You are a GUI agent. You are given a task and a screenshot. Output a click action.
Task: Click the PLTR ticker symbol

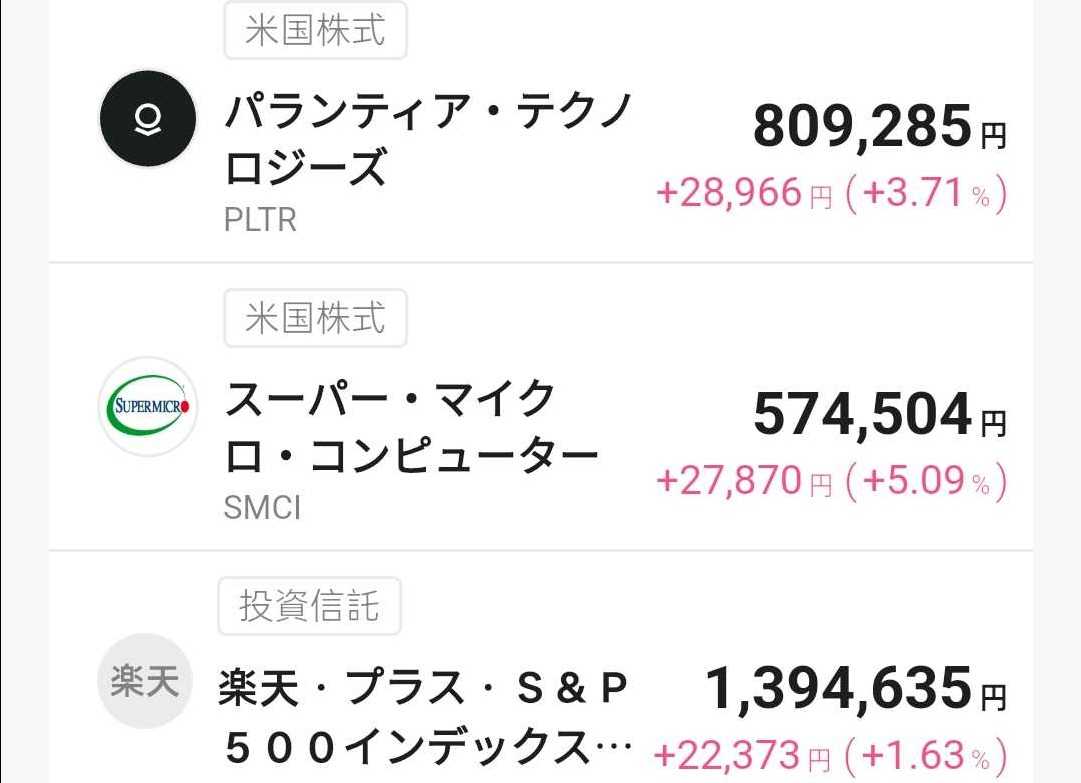[x=260, y=220]
